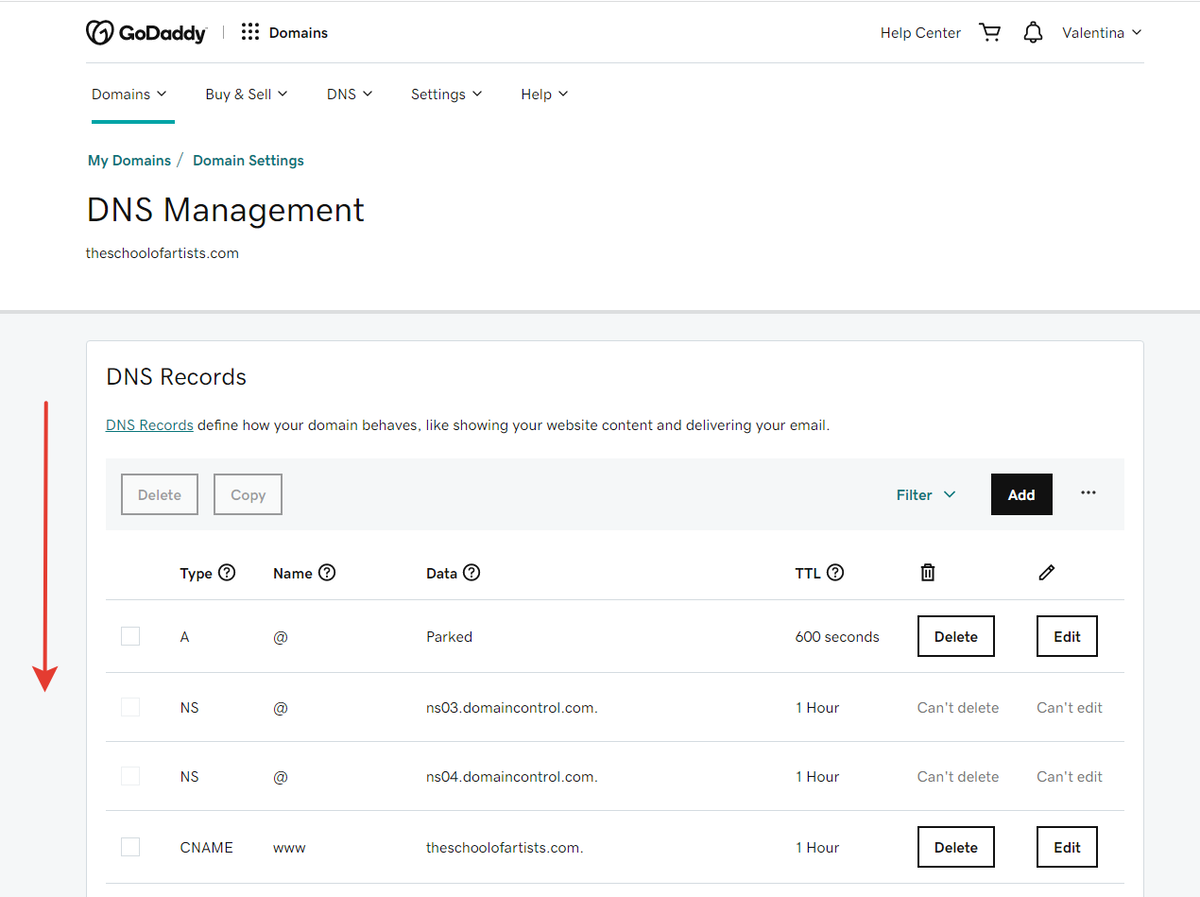Click theschoolofartists.com under DNS Management
1200x897 pixels.
(162, 253)
